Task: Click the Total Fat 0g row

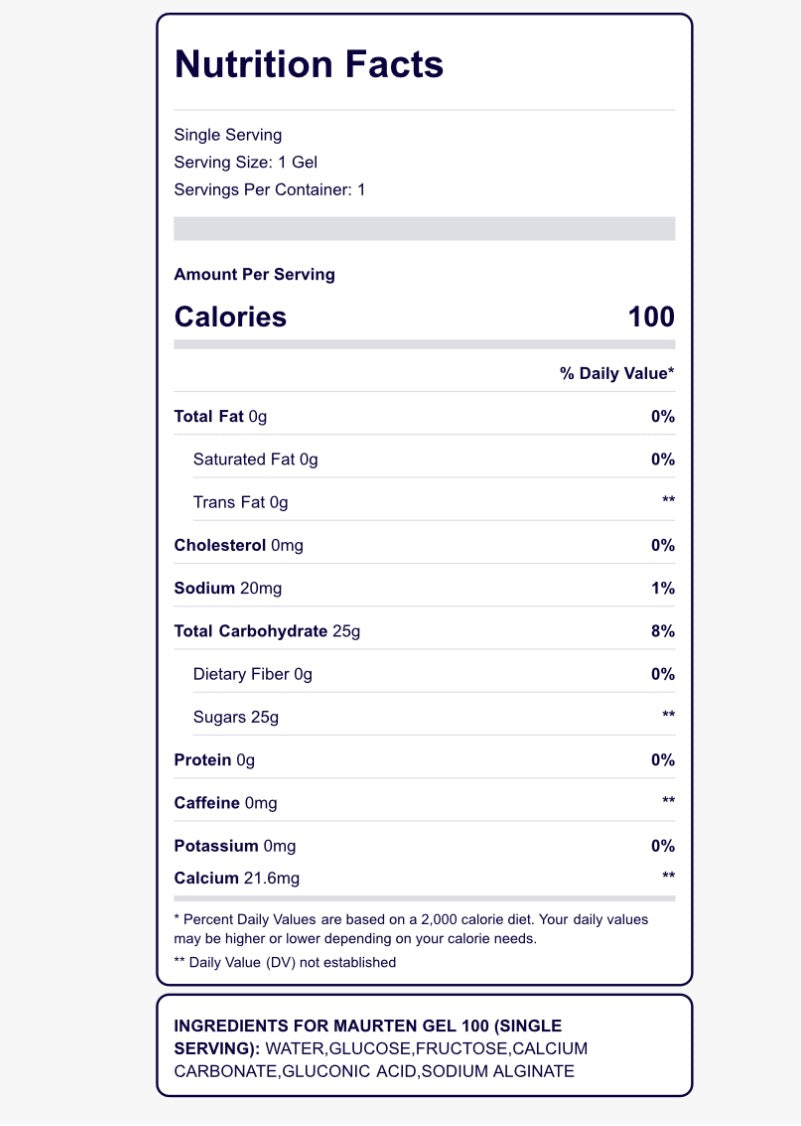Action: (425, 417)
